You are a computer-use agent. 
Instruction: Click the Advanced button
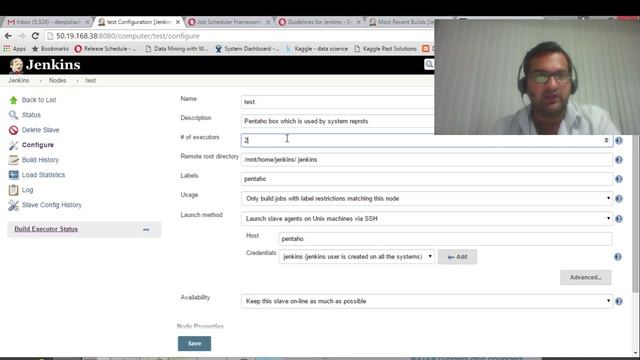585,278
